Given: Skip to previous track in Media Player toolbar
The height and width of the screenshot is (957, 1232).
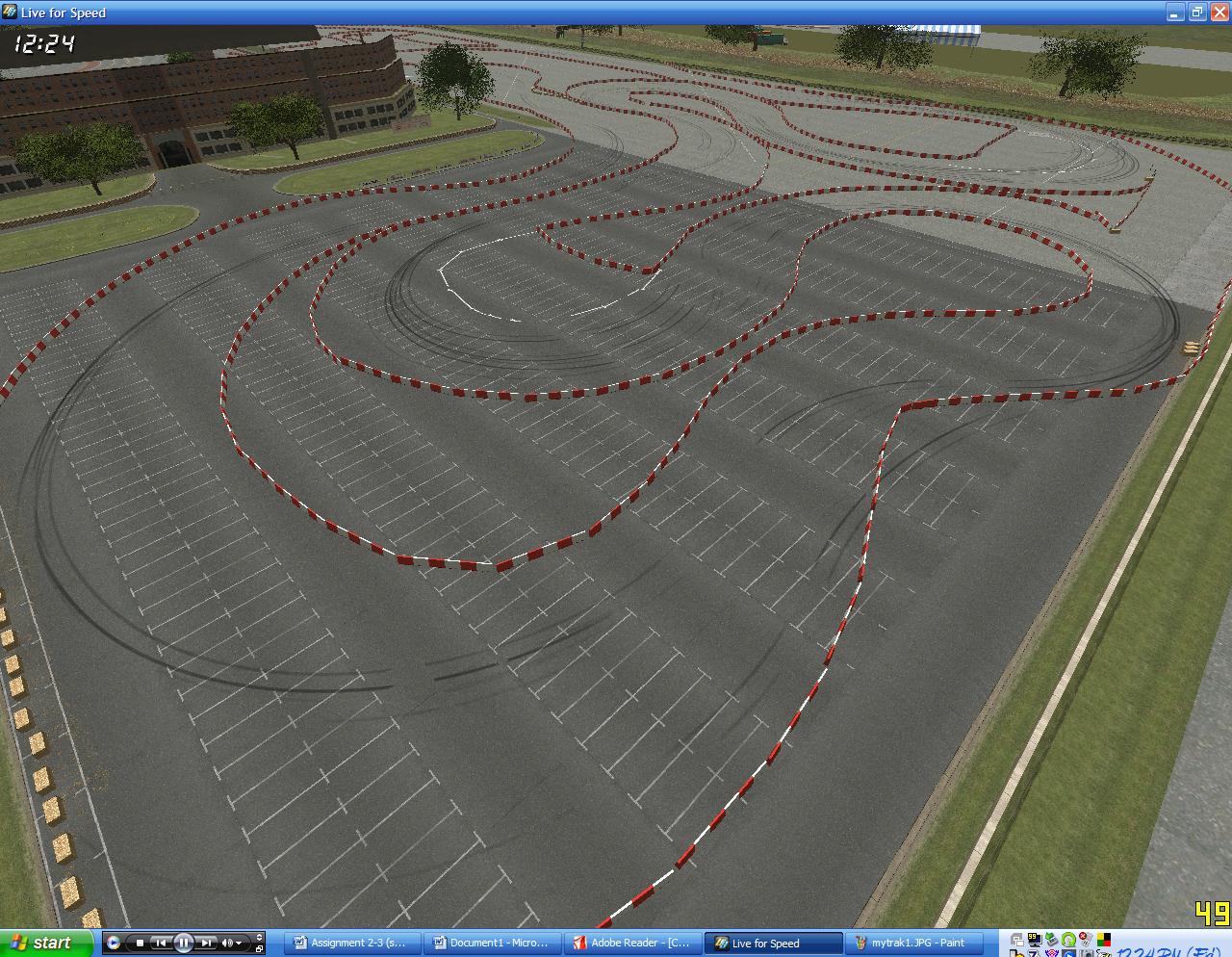Looking at the screenshot, I should (x=162, y=943).
